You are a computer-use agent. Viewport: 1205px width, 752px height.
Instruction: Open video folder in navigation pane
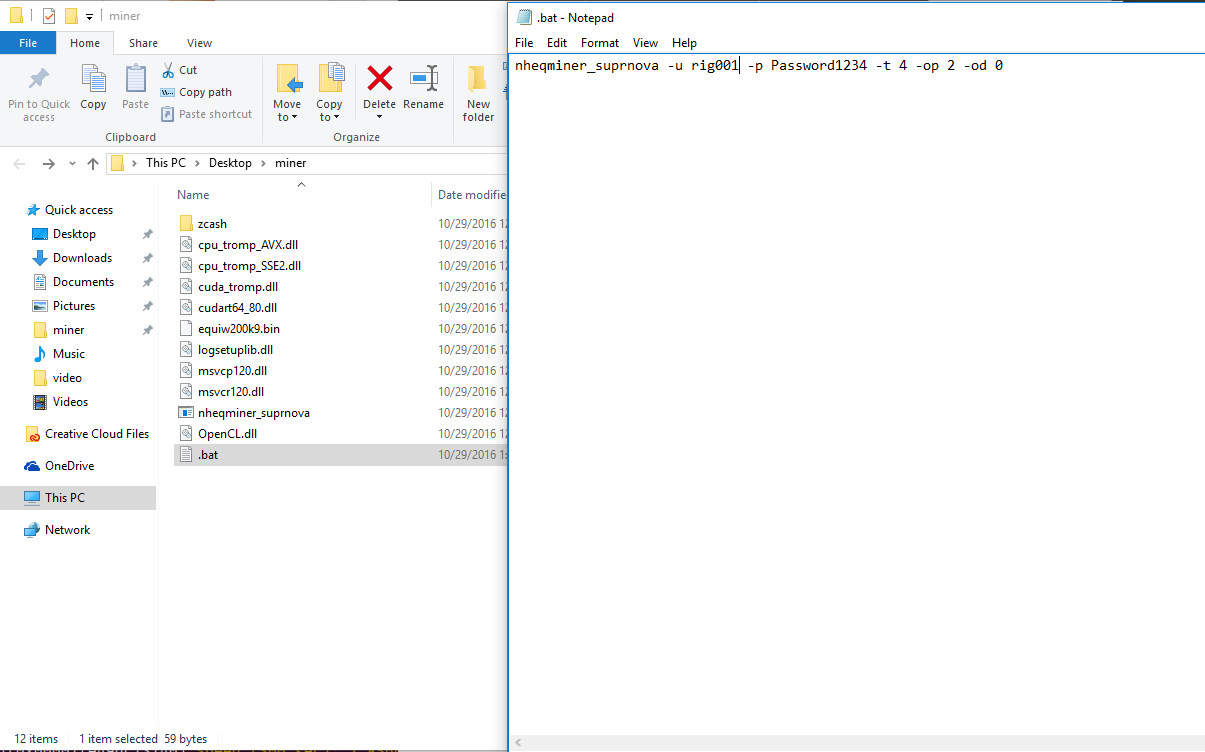(x=67, y=378)
